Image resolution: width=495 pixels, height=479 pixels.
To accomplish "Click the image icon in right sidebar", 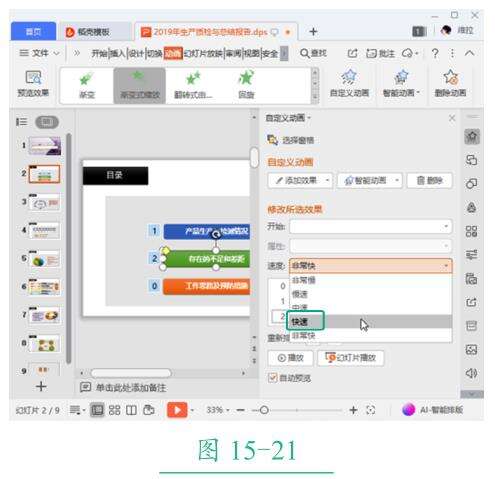I will coord(471,349).
